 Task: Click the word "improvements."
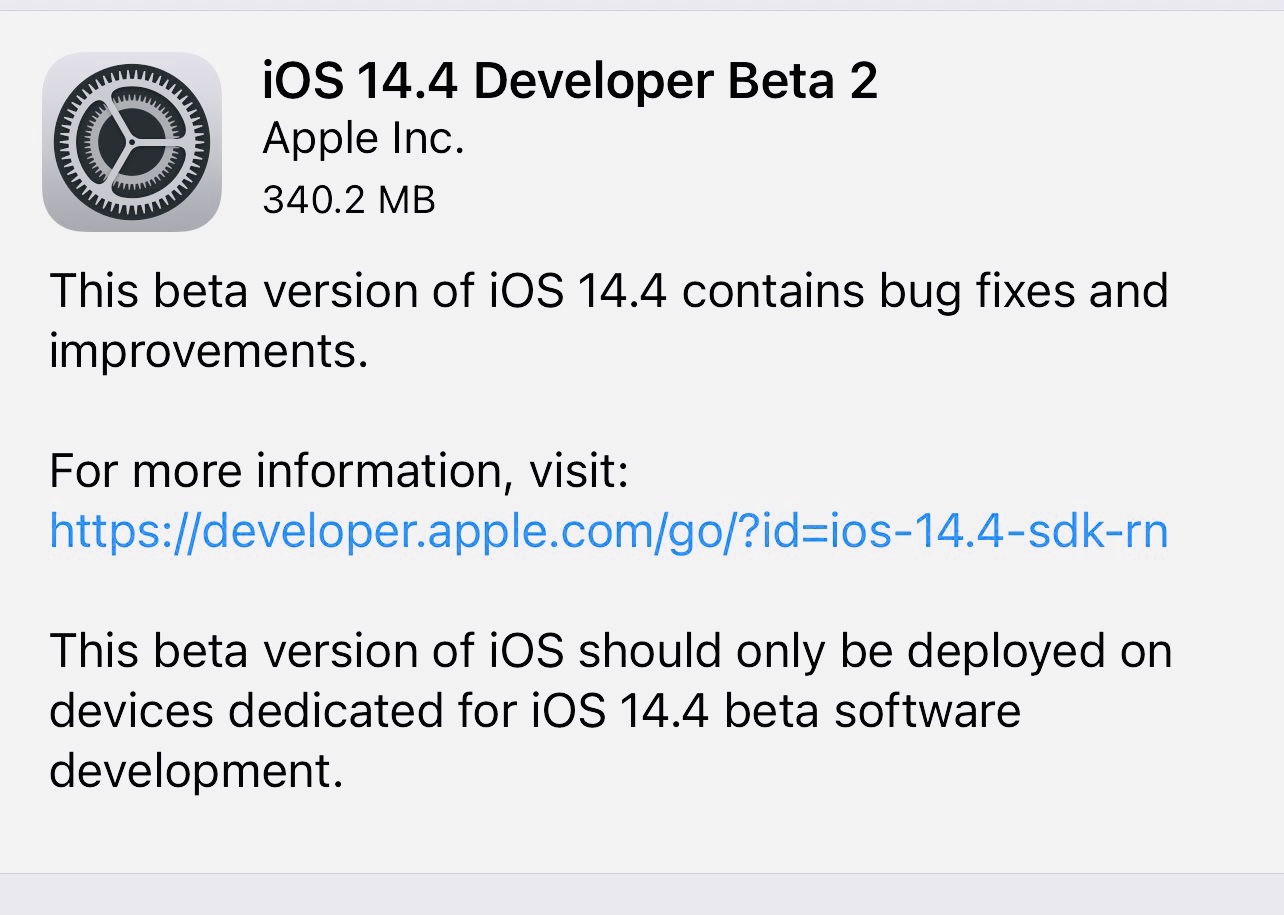pos(209,351)
